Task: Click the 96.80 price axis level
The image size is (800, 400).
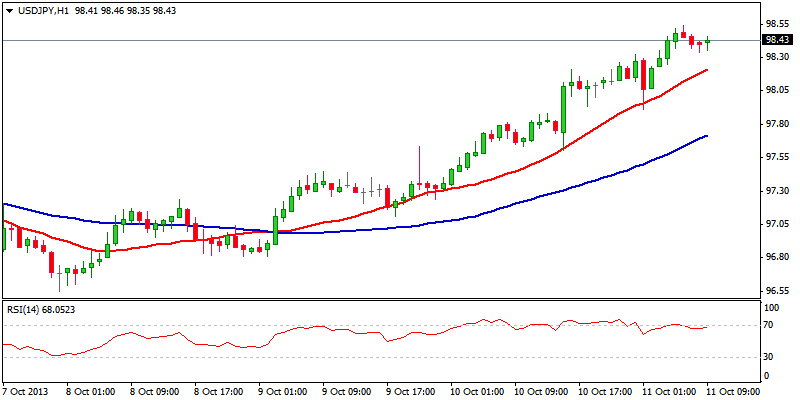Action: pos(777,257)
